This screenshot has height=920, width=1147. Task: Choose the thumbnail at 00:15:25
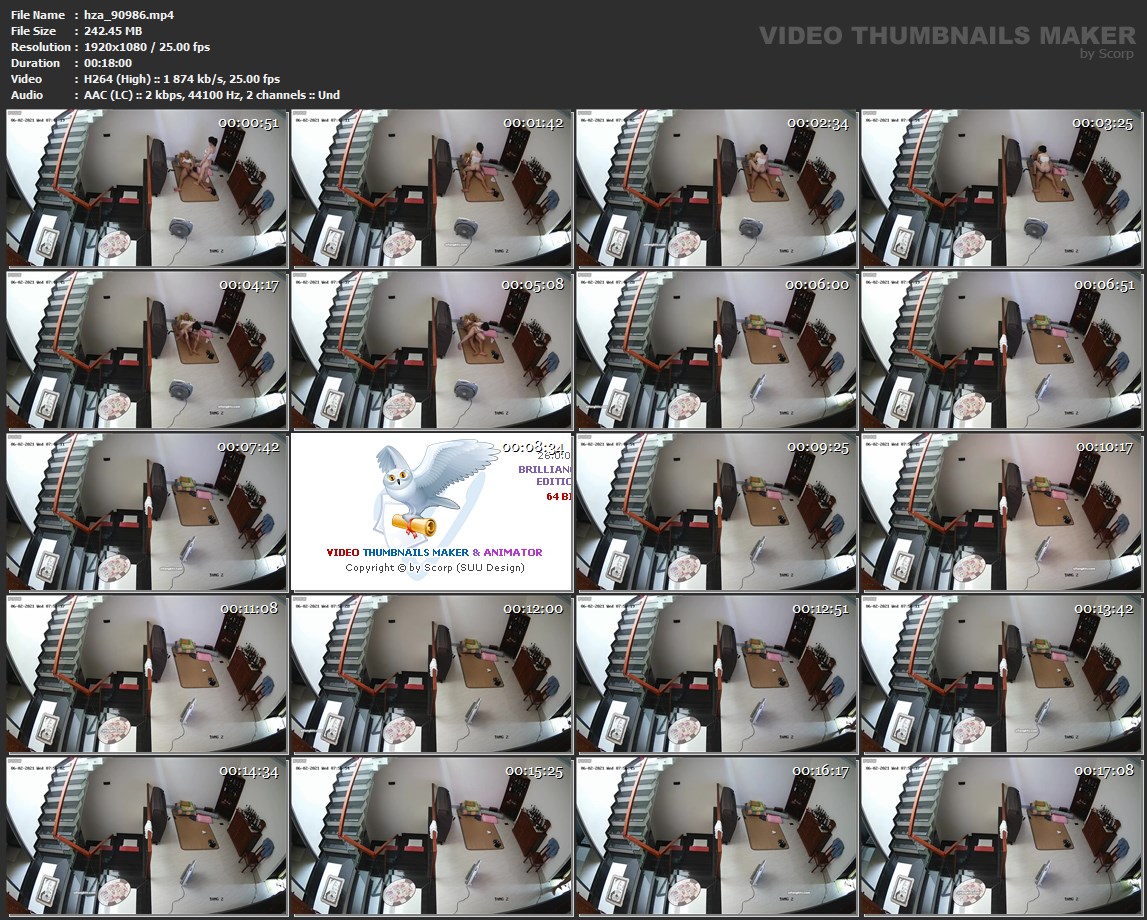pyautogui.click(x=432, y=836)
